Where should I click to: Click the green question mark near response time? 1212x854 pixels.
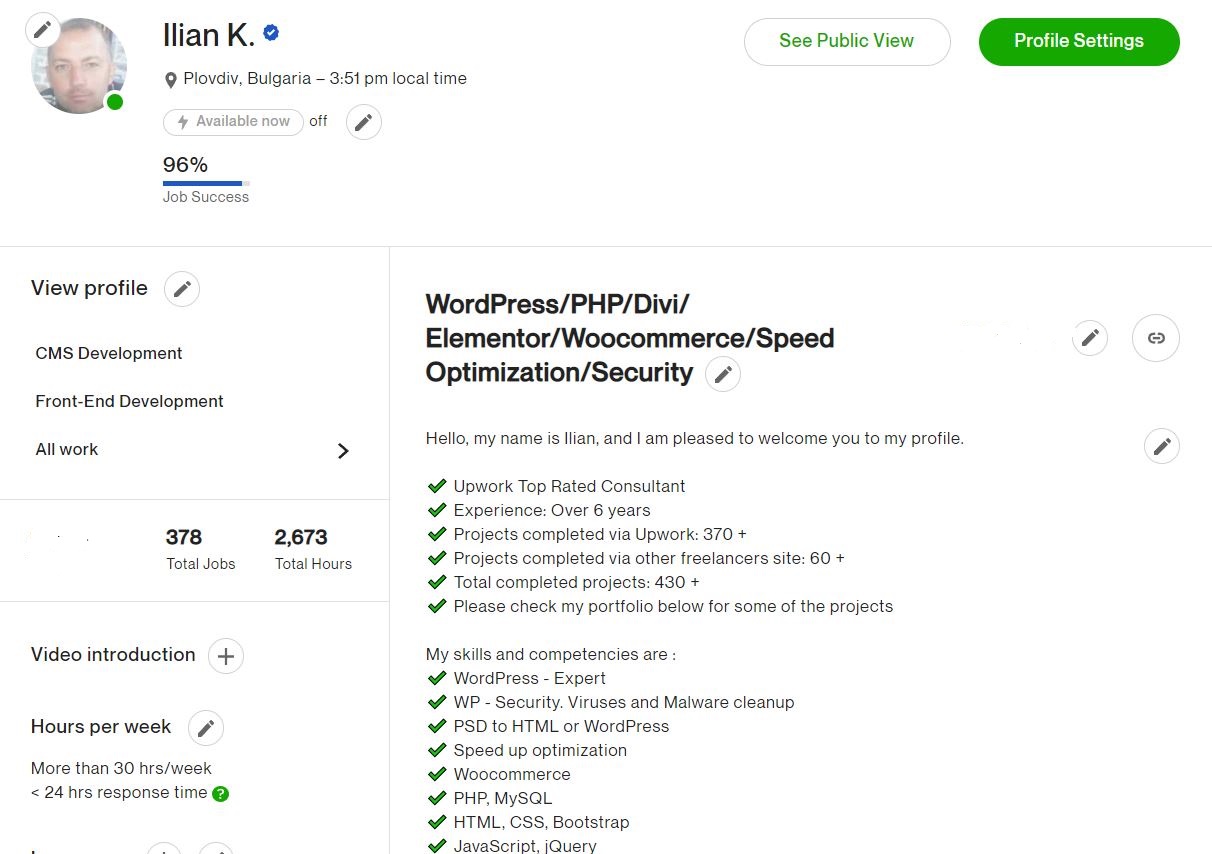(221, 793)
